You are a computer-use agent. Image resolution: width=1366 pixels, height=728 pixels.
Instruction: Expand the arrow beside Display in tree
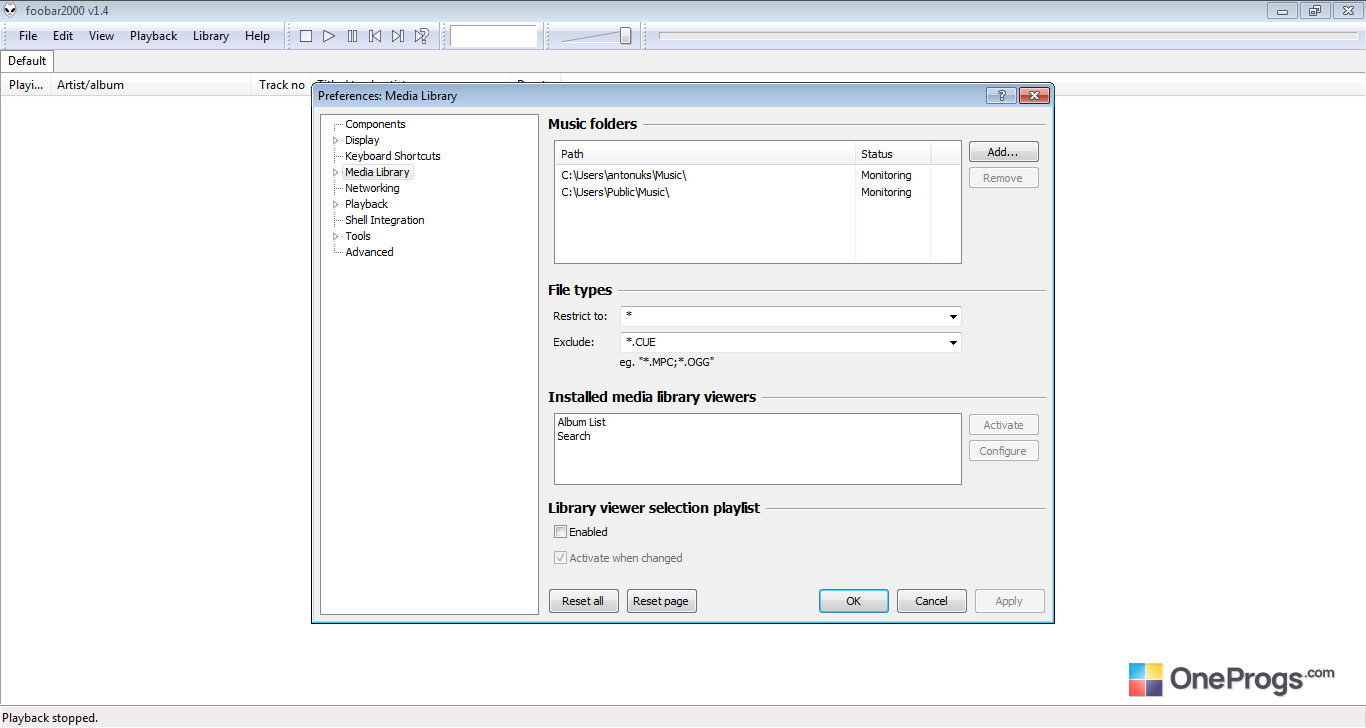pos(336,141)
